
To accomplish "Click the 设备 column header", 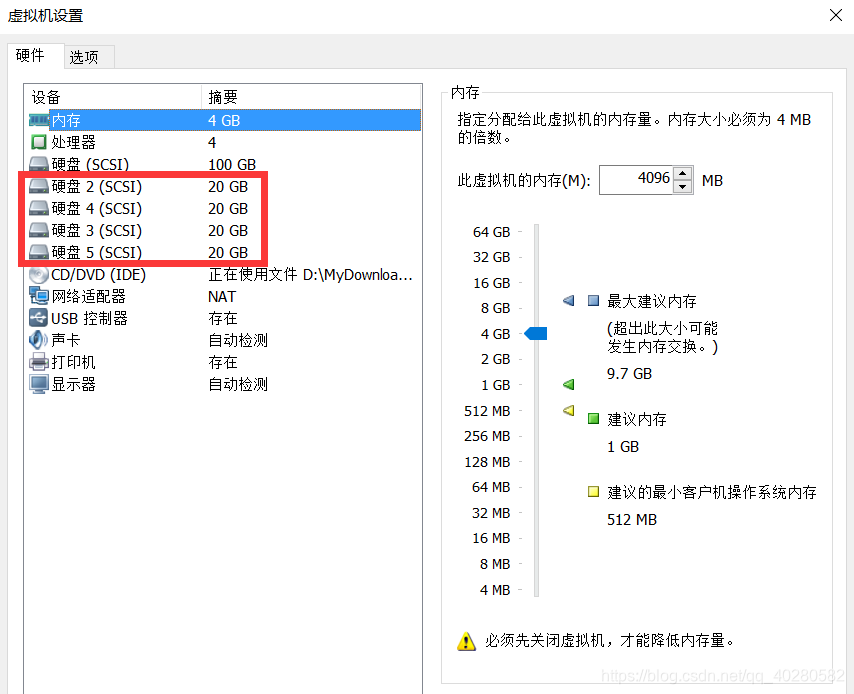I will click(x=113, y=97).
